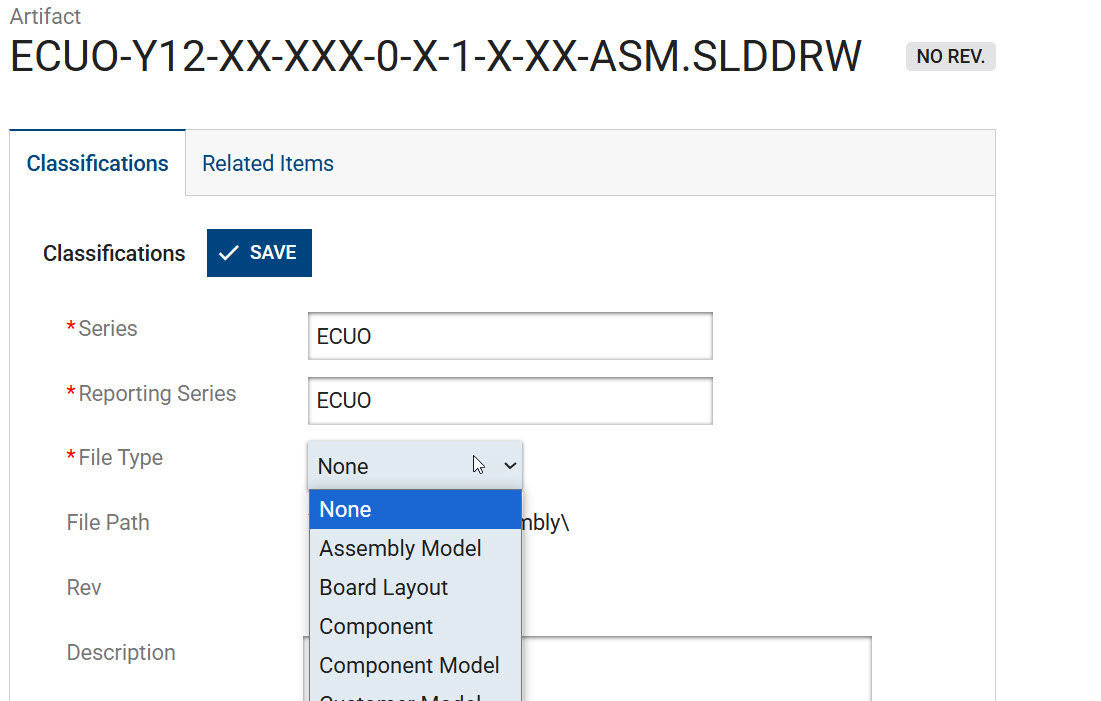The image size is (1101, 701).
Task: Select the highlighted None option
Action: tap(345, 509)
